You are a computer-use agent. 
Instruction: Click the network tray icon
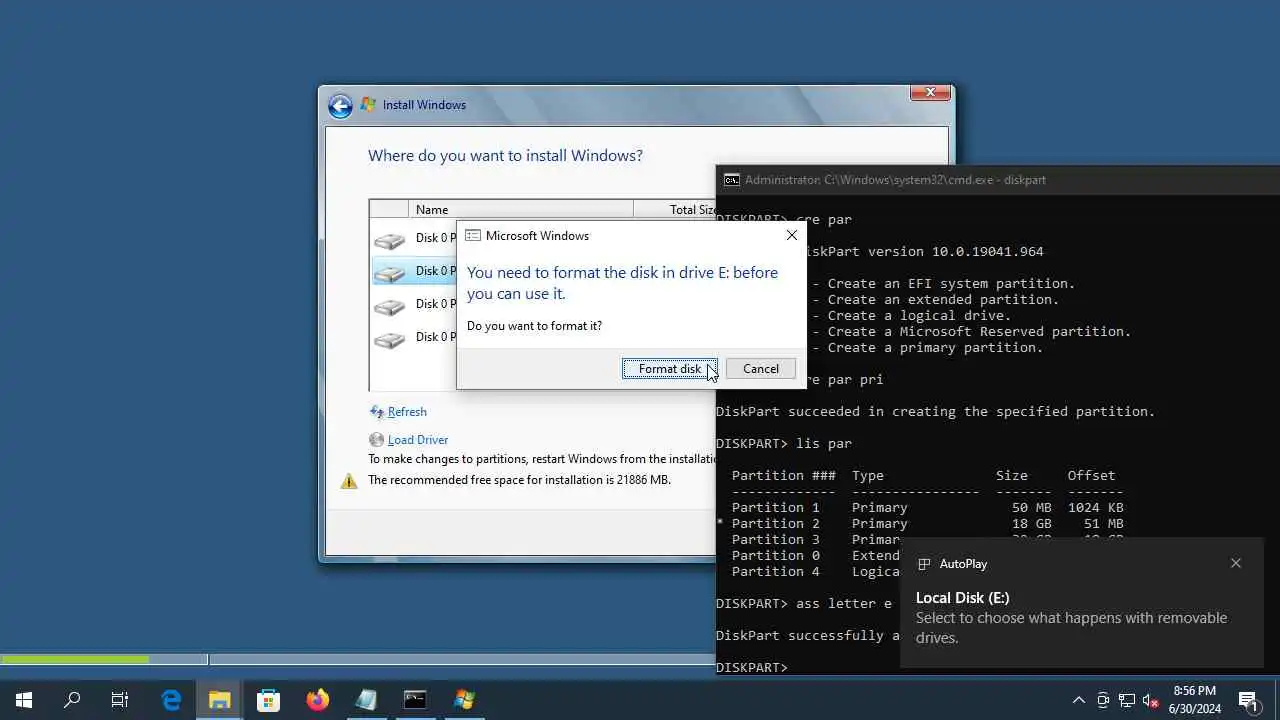1127,700
